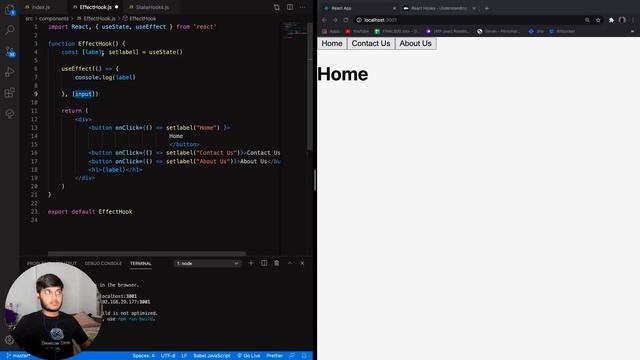Click the Go Live status bar button
Image resolution: width=640 pixels, height=360 pixels.
(249, 356)
